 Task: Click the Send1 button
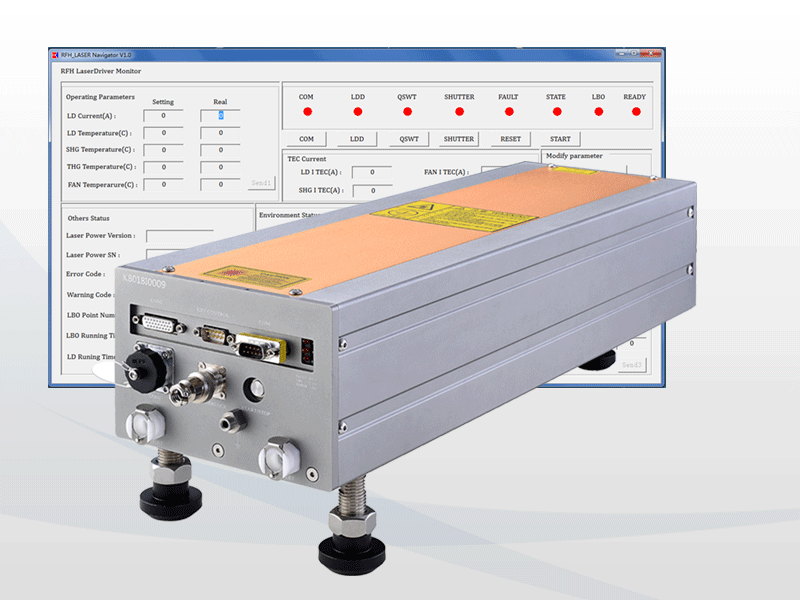click(261, 183)
